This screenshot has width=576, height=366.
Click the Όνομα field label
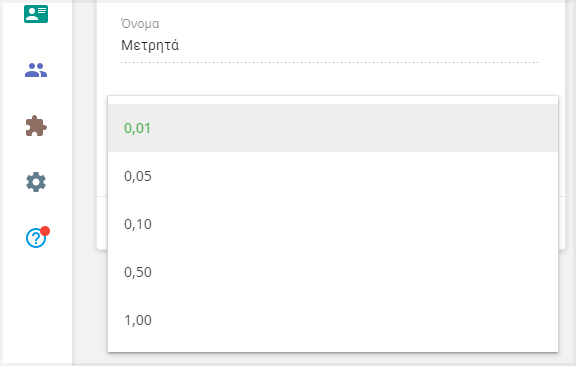point(140,24)
